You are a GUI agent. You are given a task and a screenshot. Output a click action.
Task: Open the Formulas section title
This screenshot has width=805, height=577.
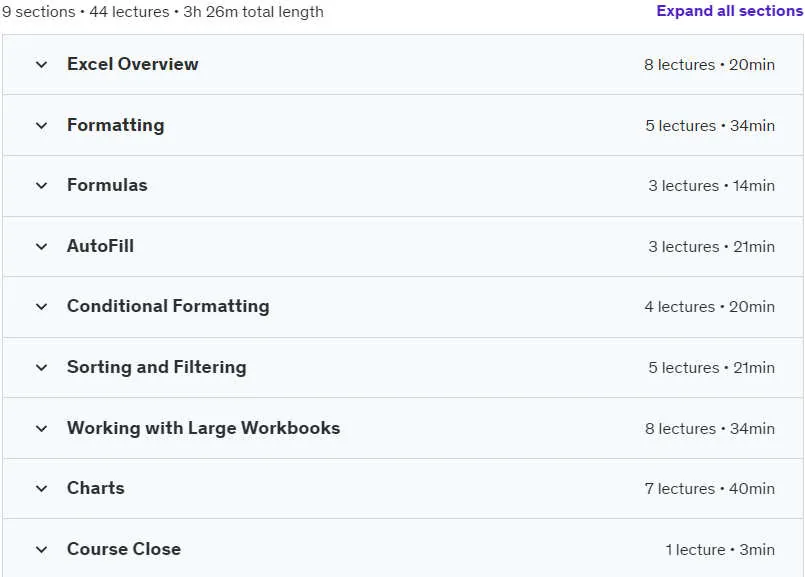(107, 185)
